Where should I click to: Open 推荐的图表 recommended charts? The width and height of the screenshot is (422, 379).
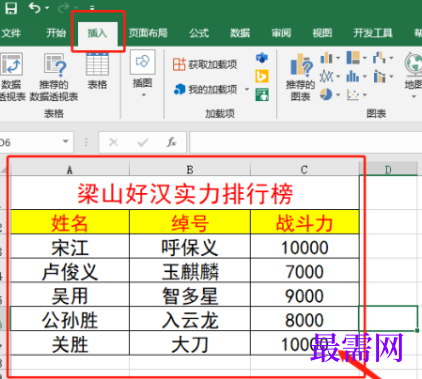point(300,77)
